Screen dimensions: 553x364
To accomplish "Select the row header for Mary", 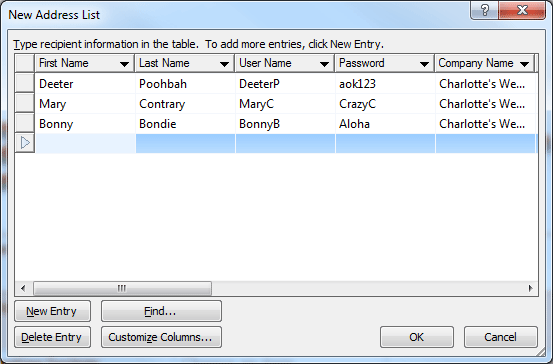I will [24, 103].
